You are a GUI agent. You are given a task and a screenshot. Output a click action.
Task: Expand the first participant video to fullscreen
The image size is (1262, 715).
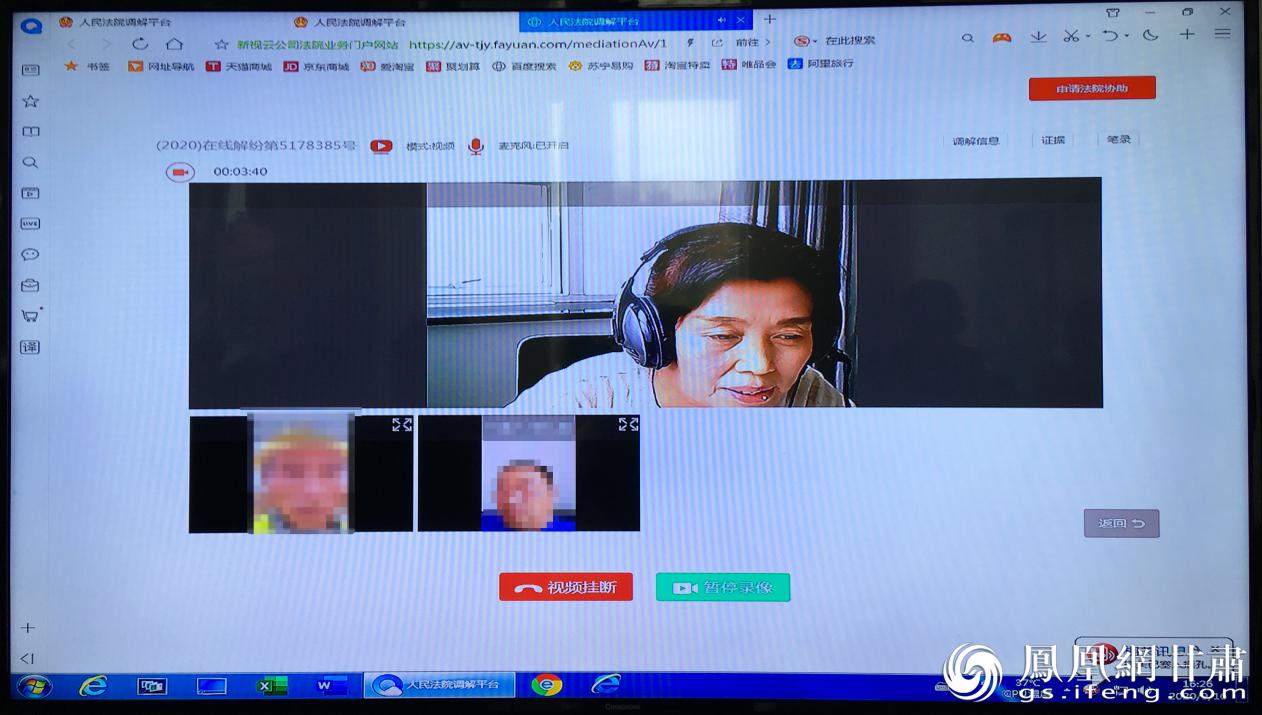tap(400, 424)
